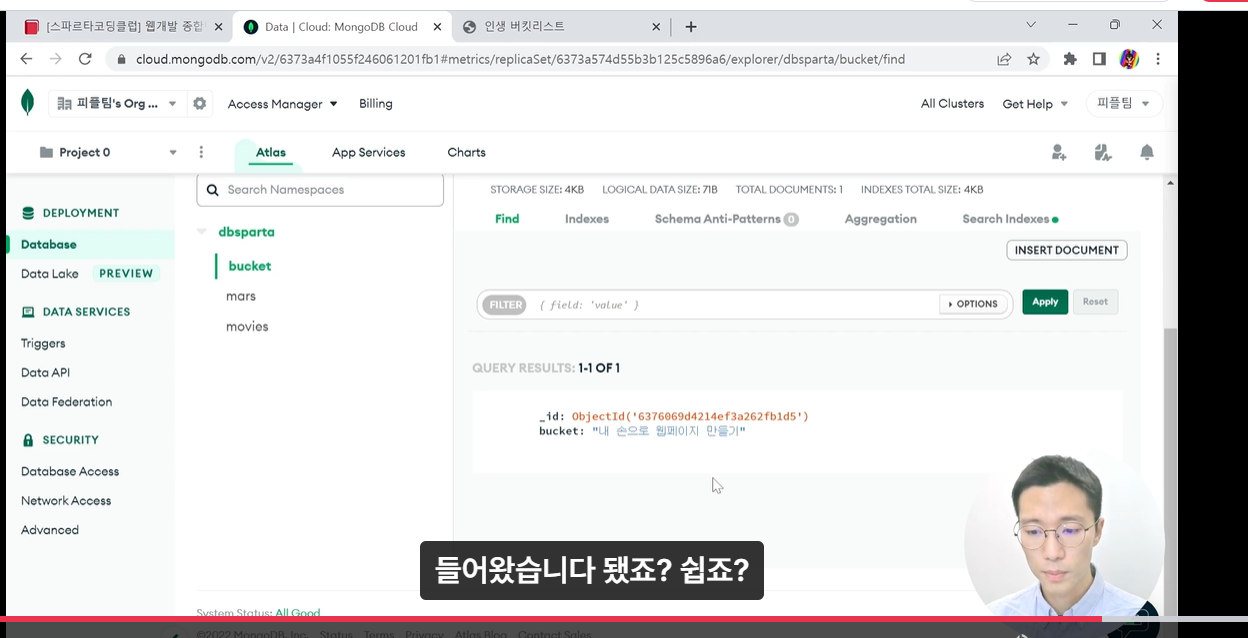
Task: Reload the page with refresh icon
Action: (x=85, y=59)
